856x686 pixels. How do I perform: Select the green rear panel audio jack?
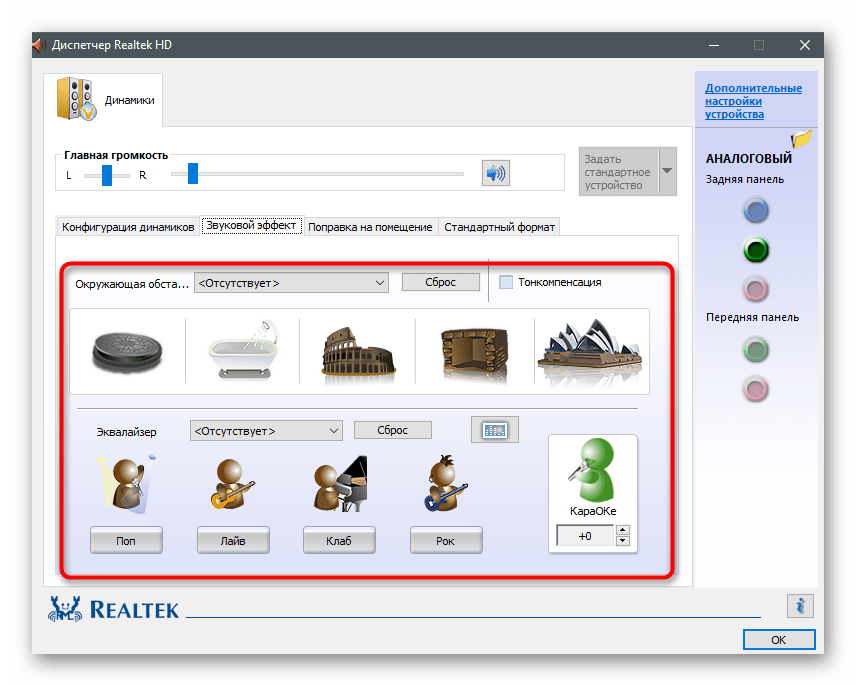757,250
